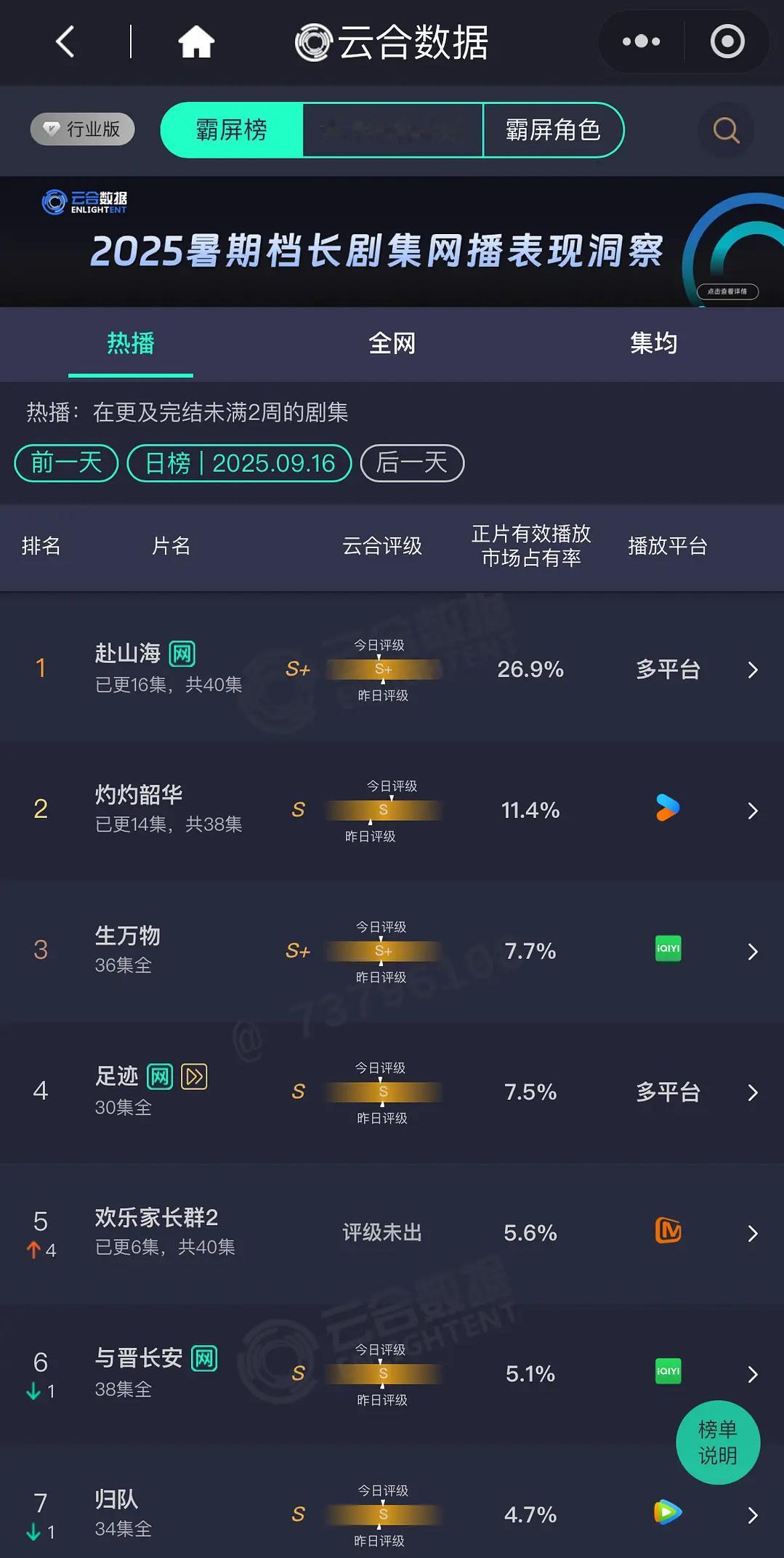The width and height of the screenshot is (784, 1558).
Task: Tap the Mango TV icon for 欢乐家长群2
Action: pos(668,1230)
